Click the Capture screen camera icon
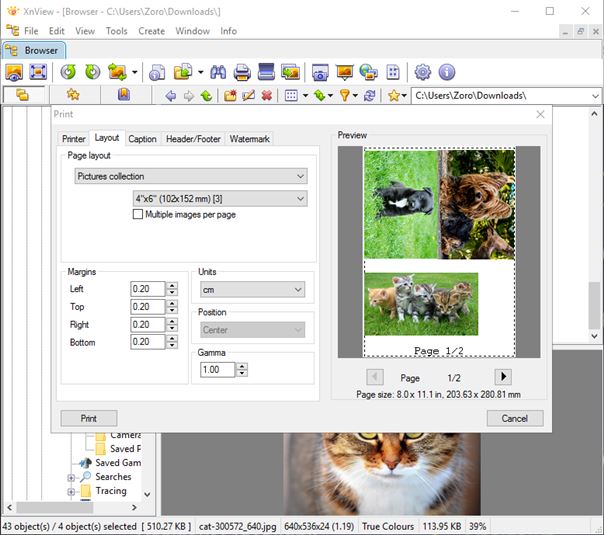This screenshot has height=535, width=604. point(320,72)
